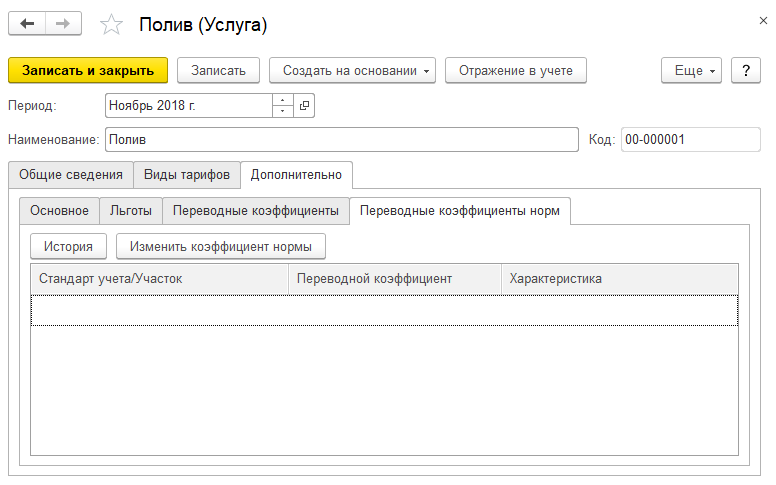This screenshot has width=776, height=485.
Task: Select the Льготы sub-tab
Action: pos(131,211)
